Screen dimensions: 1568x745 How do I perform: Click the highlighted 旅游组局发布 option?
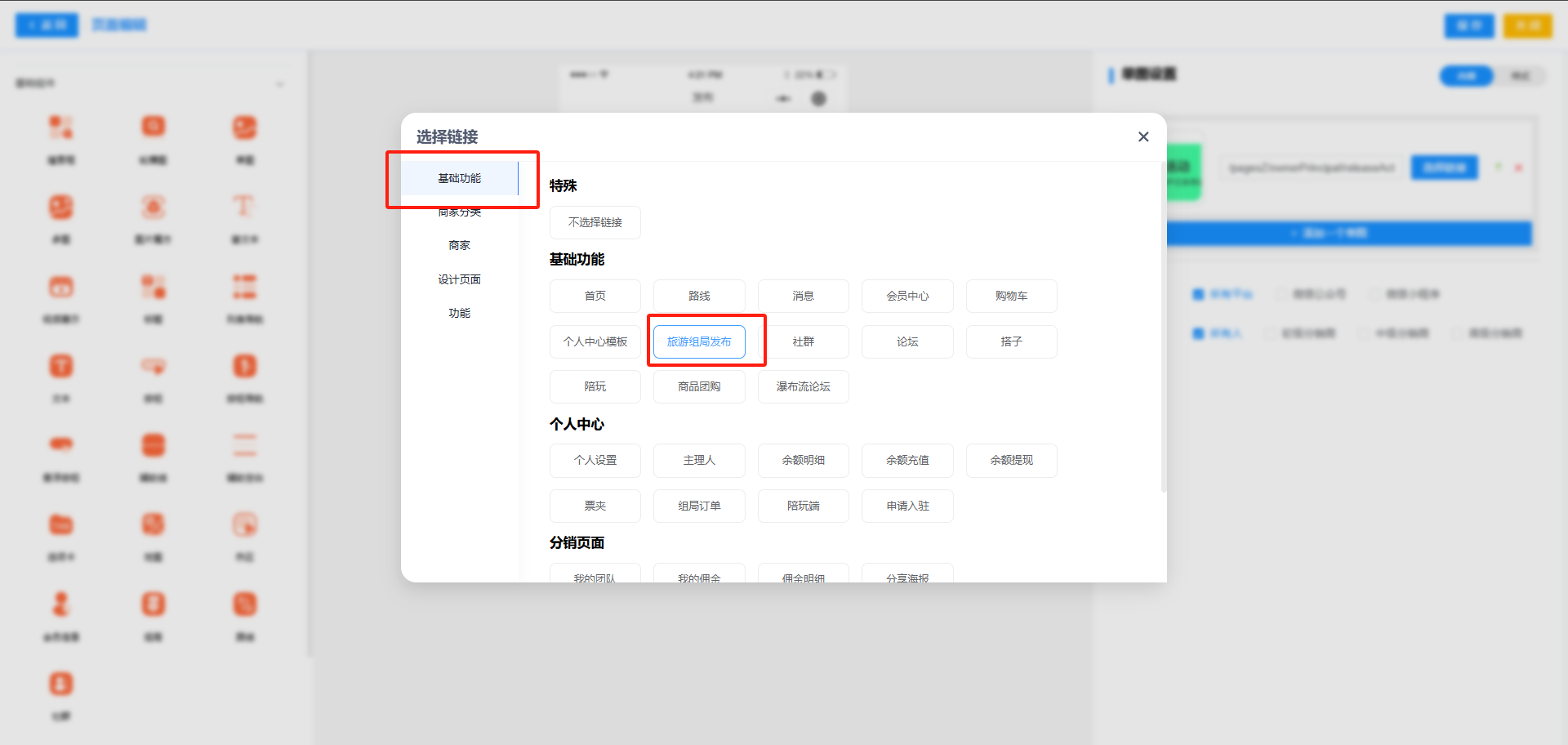click(699, 341)
